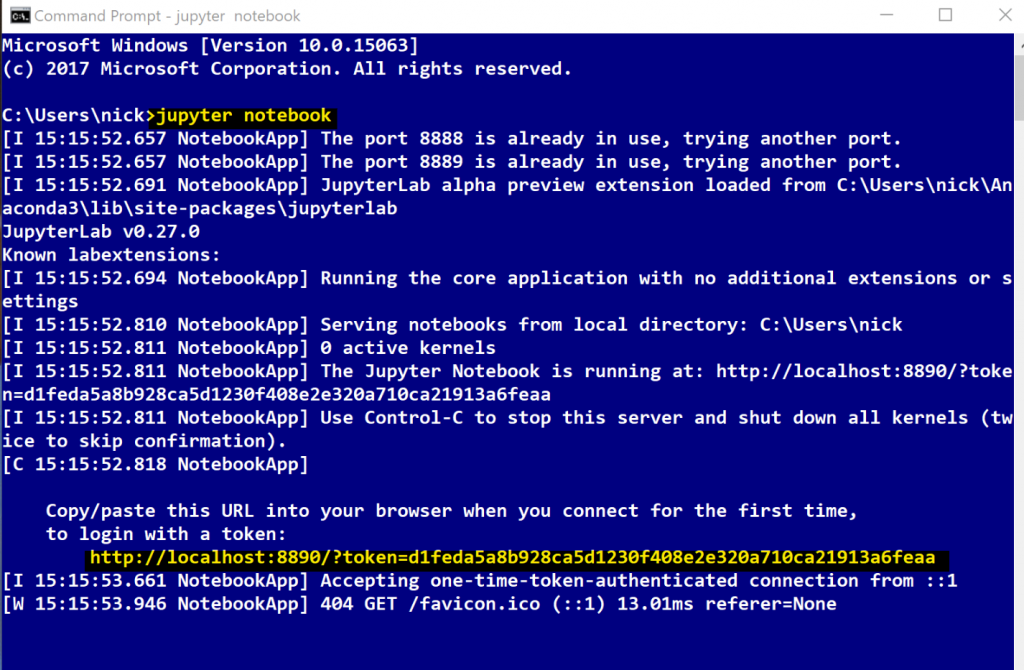
Task: Click the '404 GET /favicon.ico' warning line
Action: pos(419,604)
